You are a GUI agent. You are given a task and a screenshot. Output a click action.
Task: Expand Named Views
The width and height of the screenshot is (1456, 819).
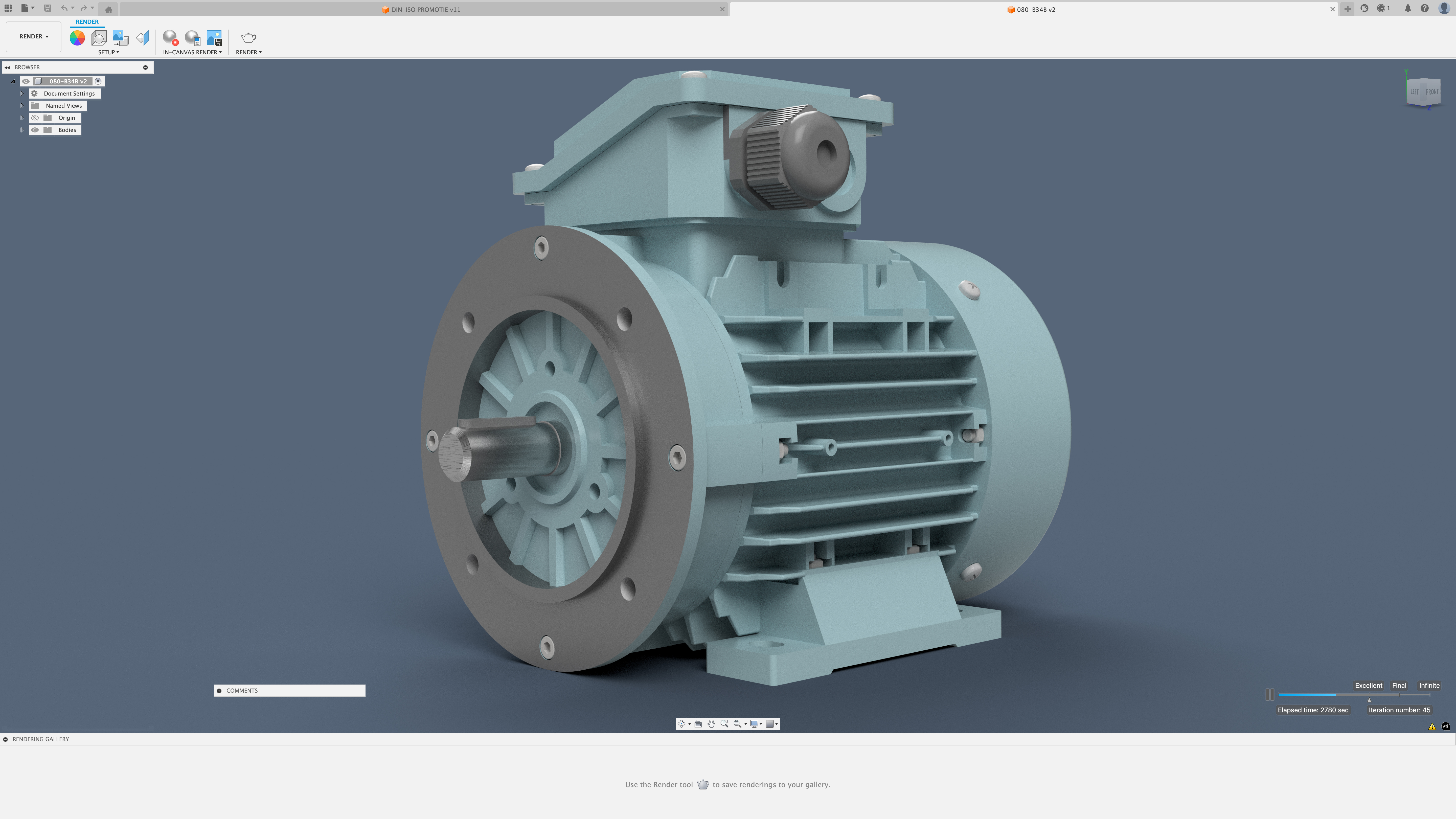[x=21, y=106]
